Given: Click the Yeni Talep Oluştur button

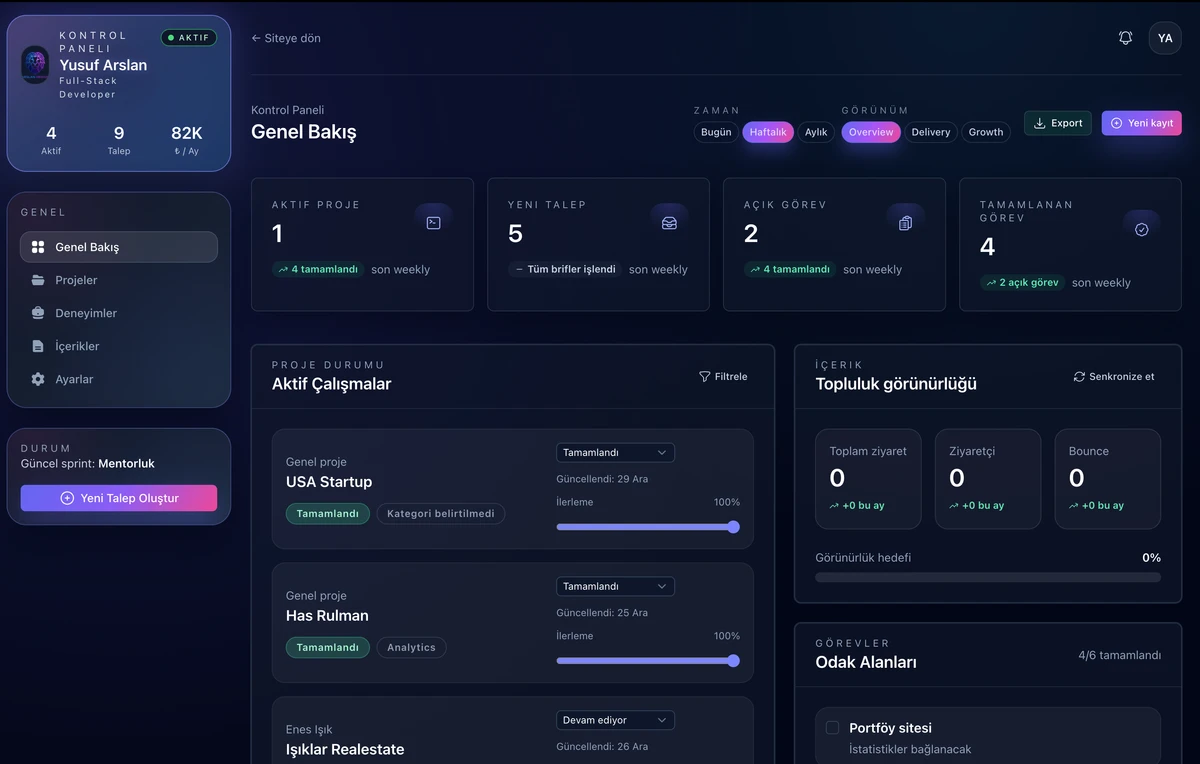Looking at the screenshot, I should pos(119,498).
